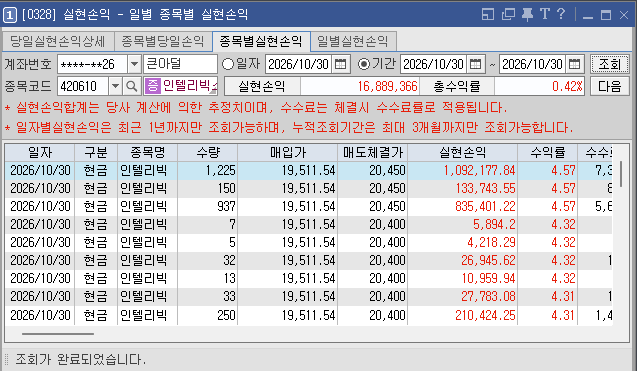Switch to the 당일실현손익상세 tab

point(58,41)
